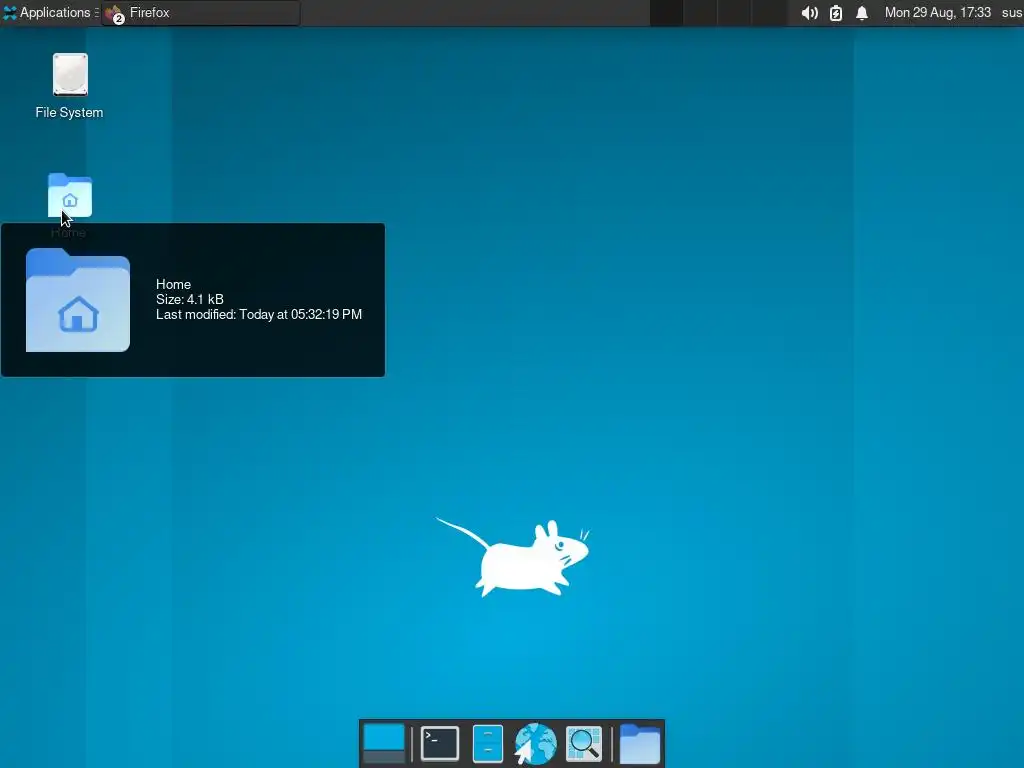
Task: Open the Application Finder magnifier icon
Action: [x=584, y=744]
